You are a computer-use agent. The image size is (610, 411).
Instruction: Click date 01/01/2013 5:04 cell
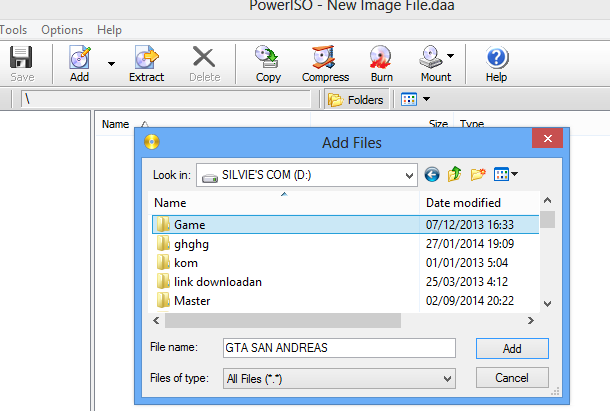[466, 263]
